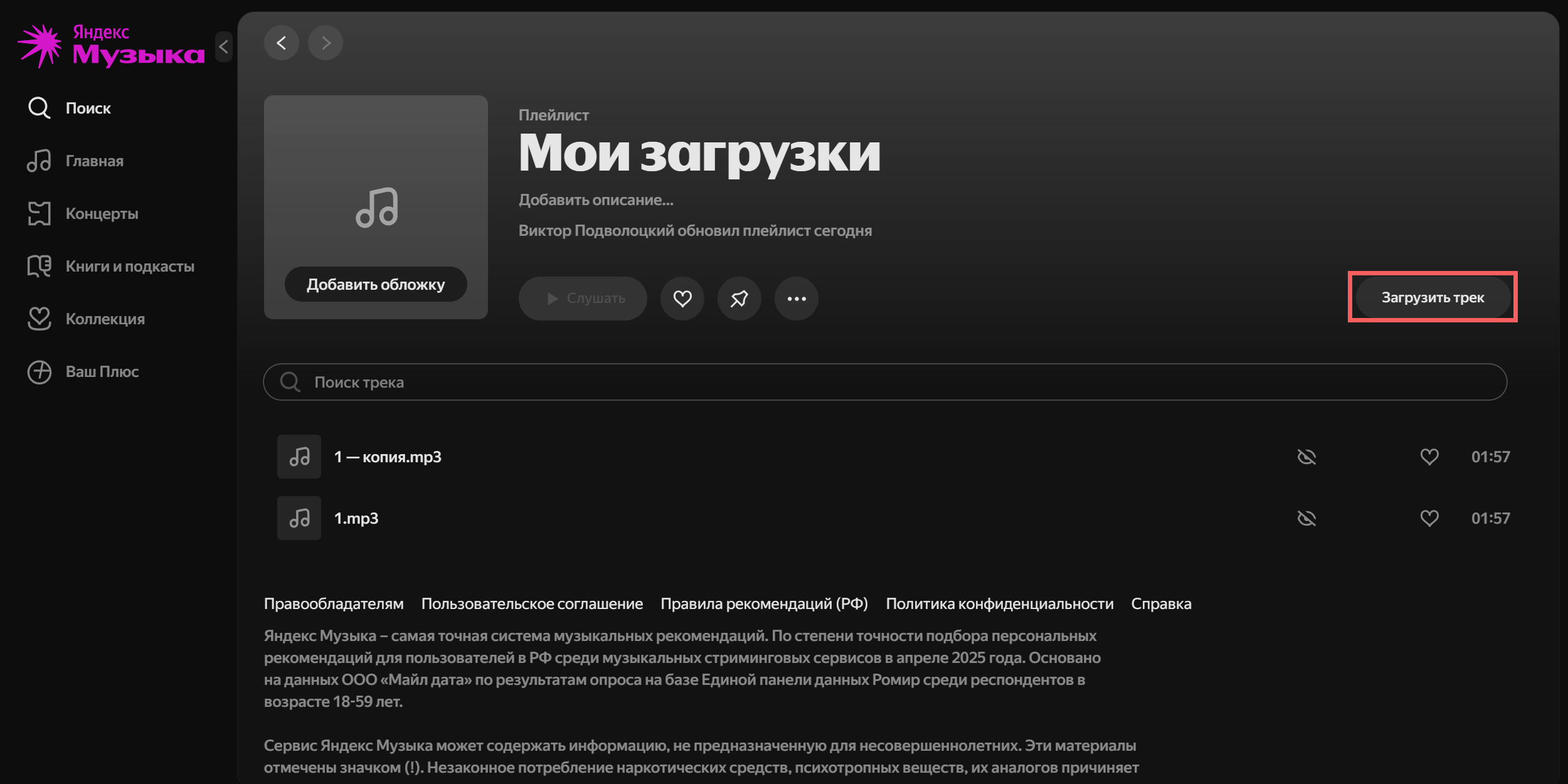Click the Загрузить трек button

1432,298
